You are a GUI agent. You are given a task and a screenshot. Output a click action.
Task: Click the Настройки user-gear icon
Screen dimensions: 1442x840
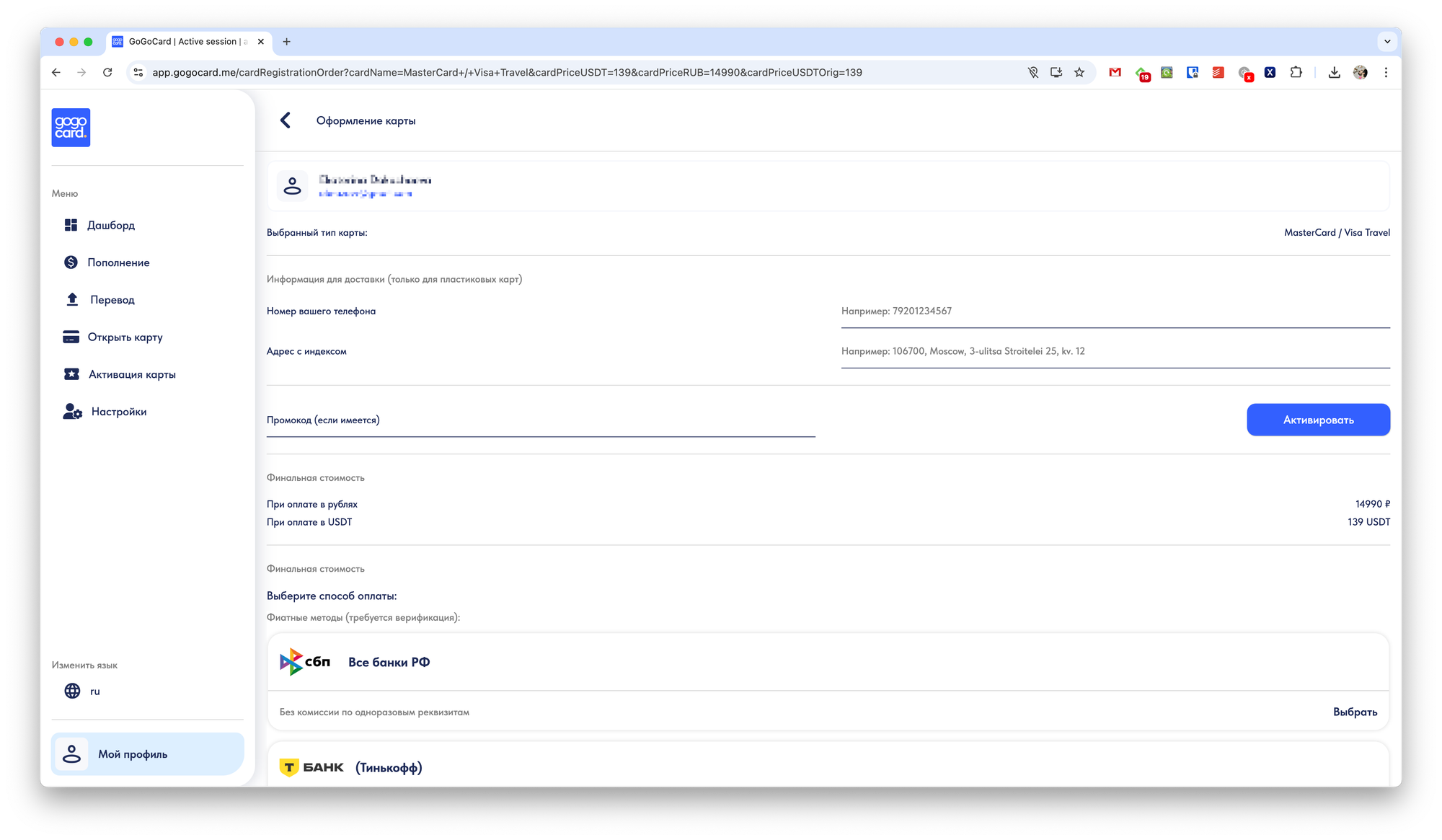72,412
